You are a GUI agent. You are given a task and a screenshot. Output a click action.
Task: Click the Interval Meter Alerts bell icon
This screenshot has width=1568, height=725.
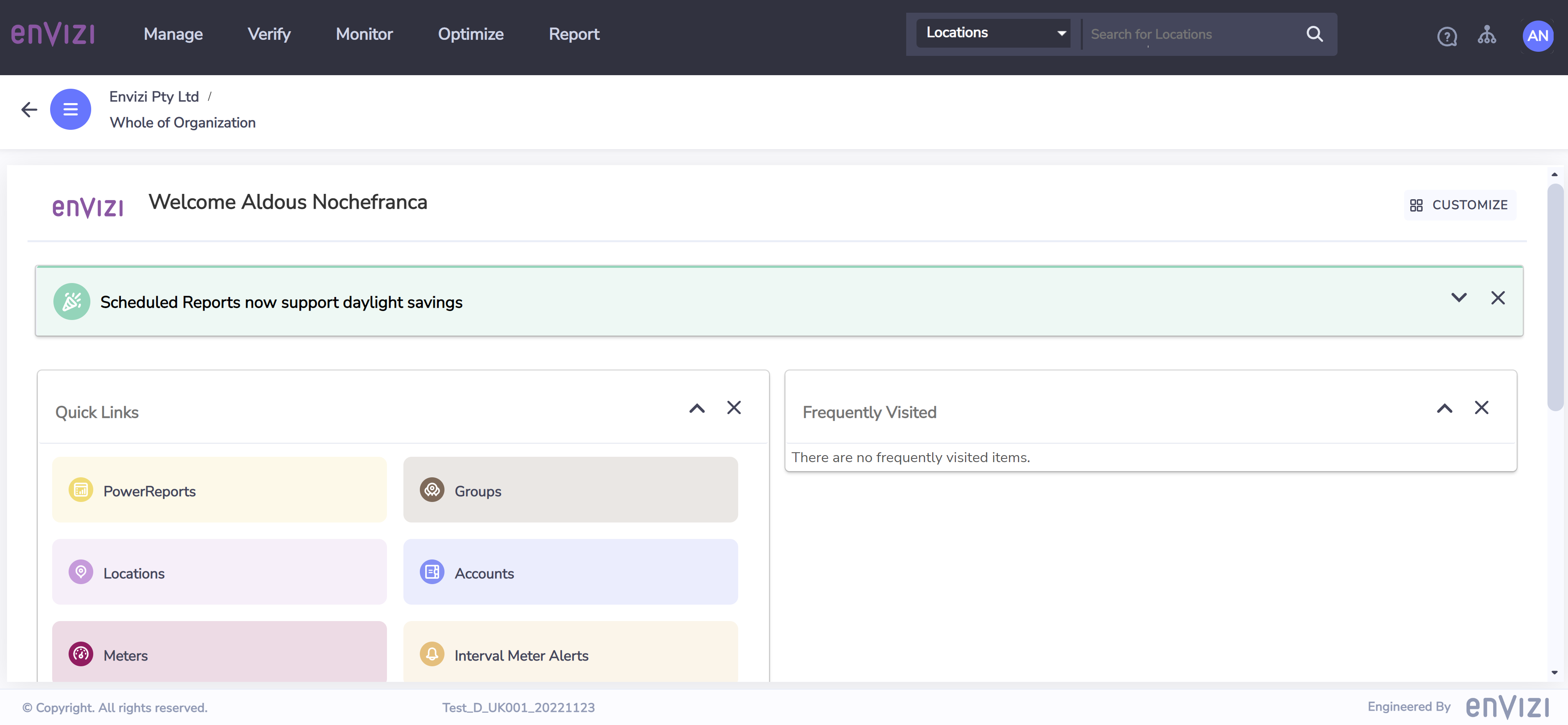coord(432,654)
